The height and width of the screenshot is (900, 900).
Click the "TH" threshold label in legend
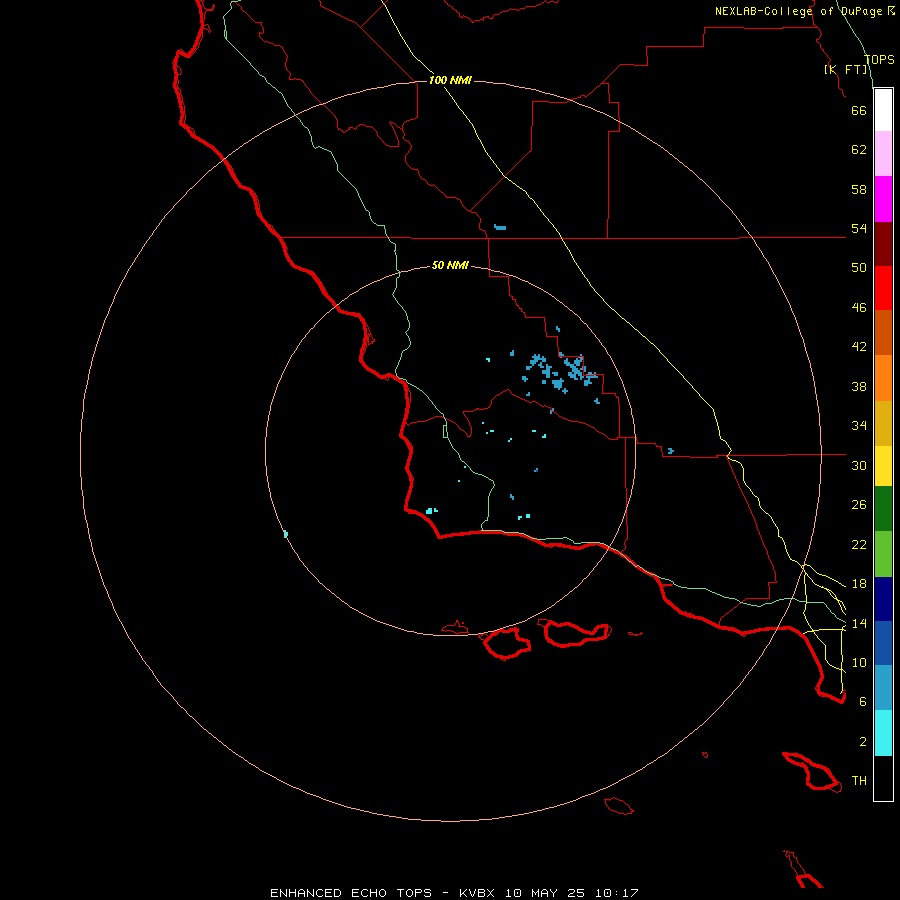tap(859, 781)
